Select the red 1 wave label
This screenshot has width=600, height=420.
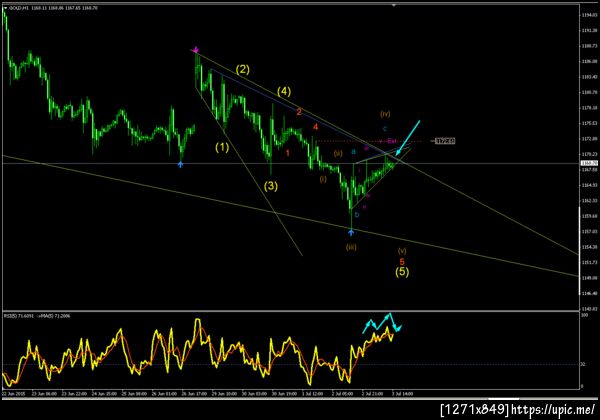coord(287,153)
